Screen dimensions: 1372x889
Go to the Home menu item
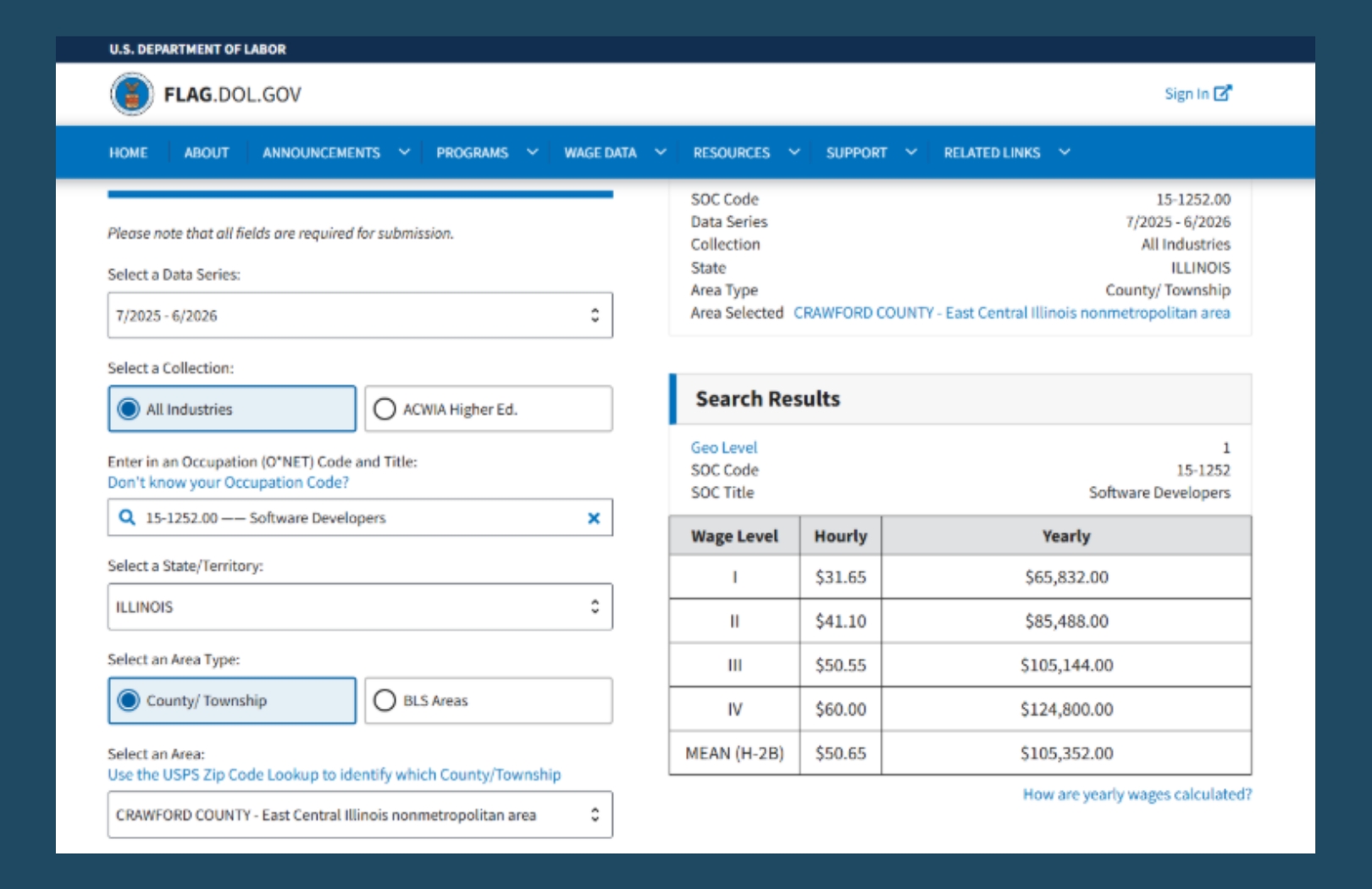(x=128, y=152)
